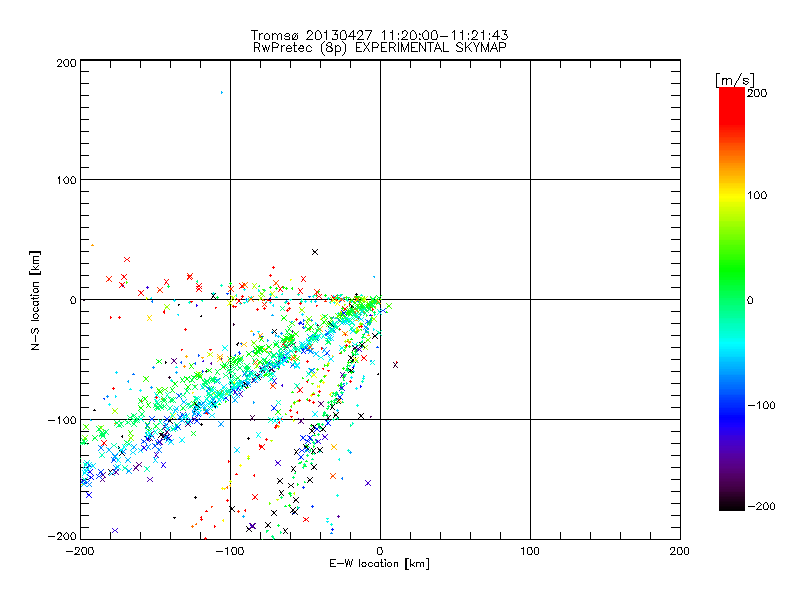Viewport: 800px width, 600px height.
Task: Click the dark purple cross right of vertical zero line
Action: [395, 365]
